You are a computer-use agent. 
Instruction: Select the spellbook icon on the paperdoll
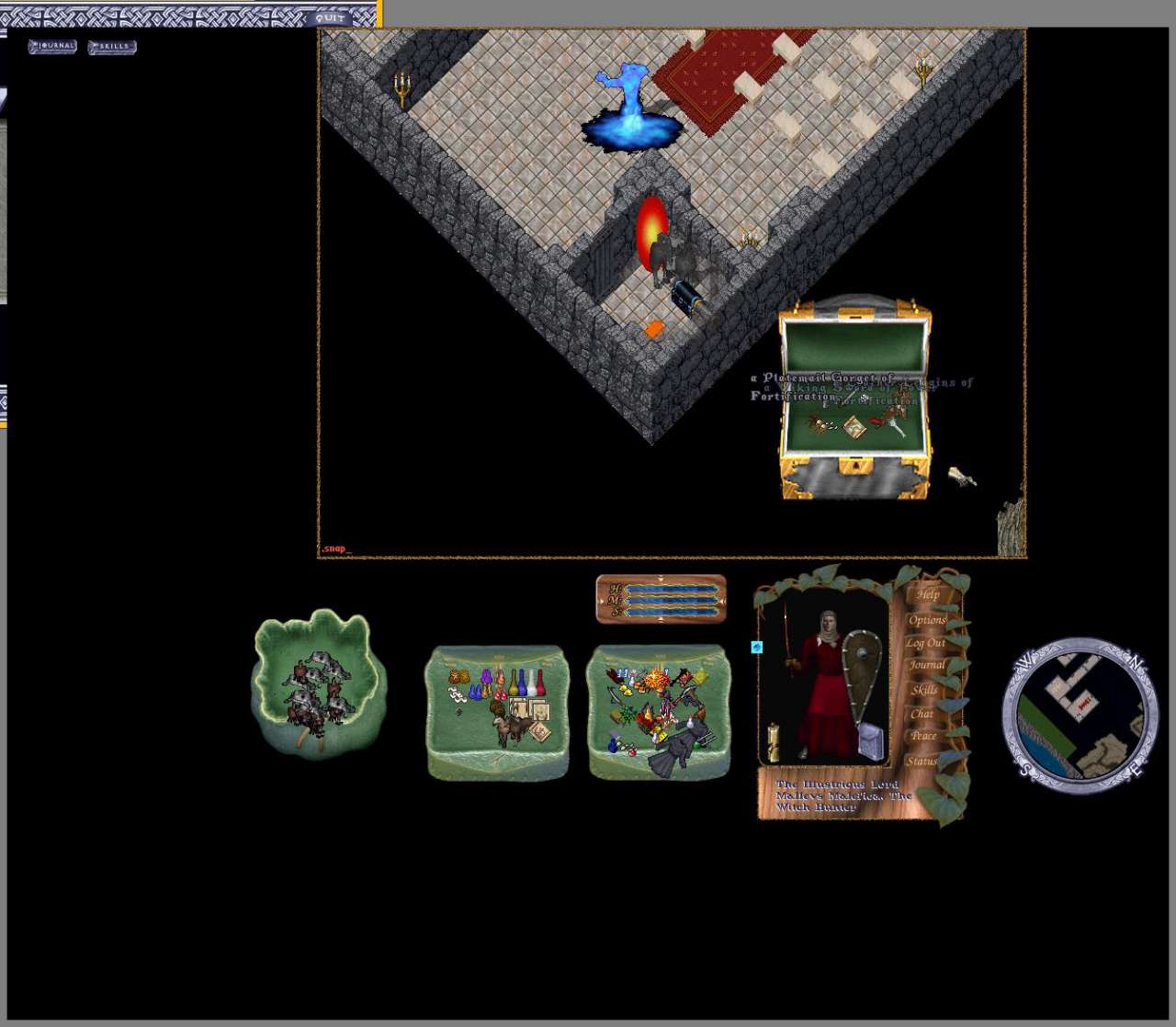(x=871, y=742)
